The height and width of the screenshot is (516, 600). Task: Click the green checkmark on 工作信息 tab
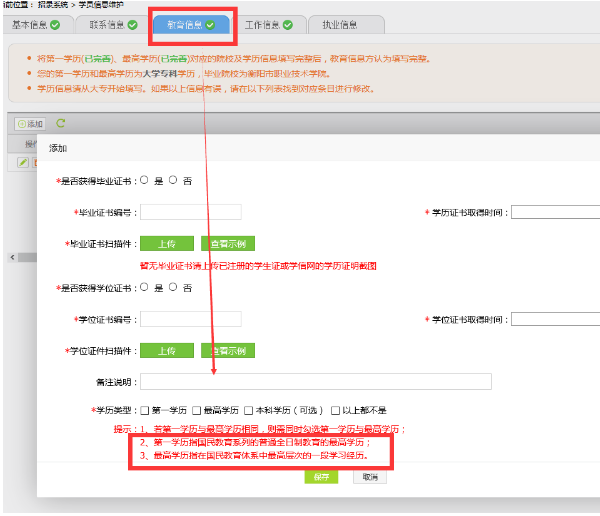tap(288, 25)
